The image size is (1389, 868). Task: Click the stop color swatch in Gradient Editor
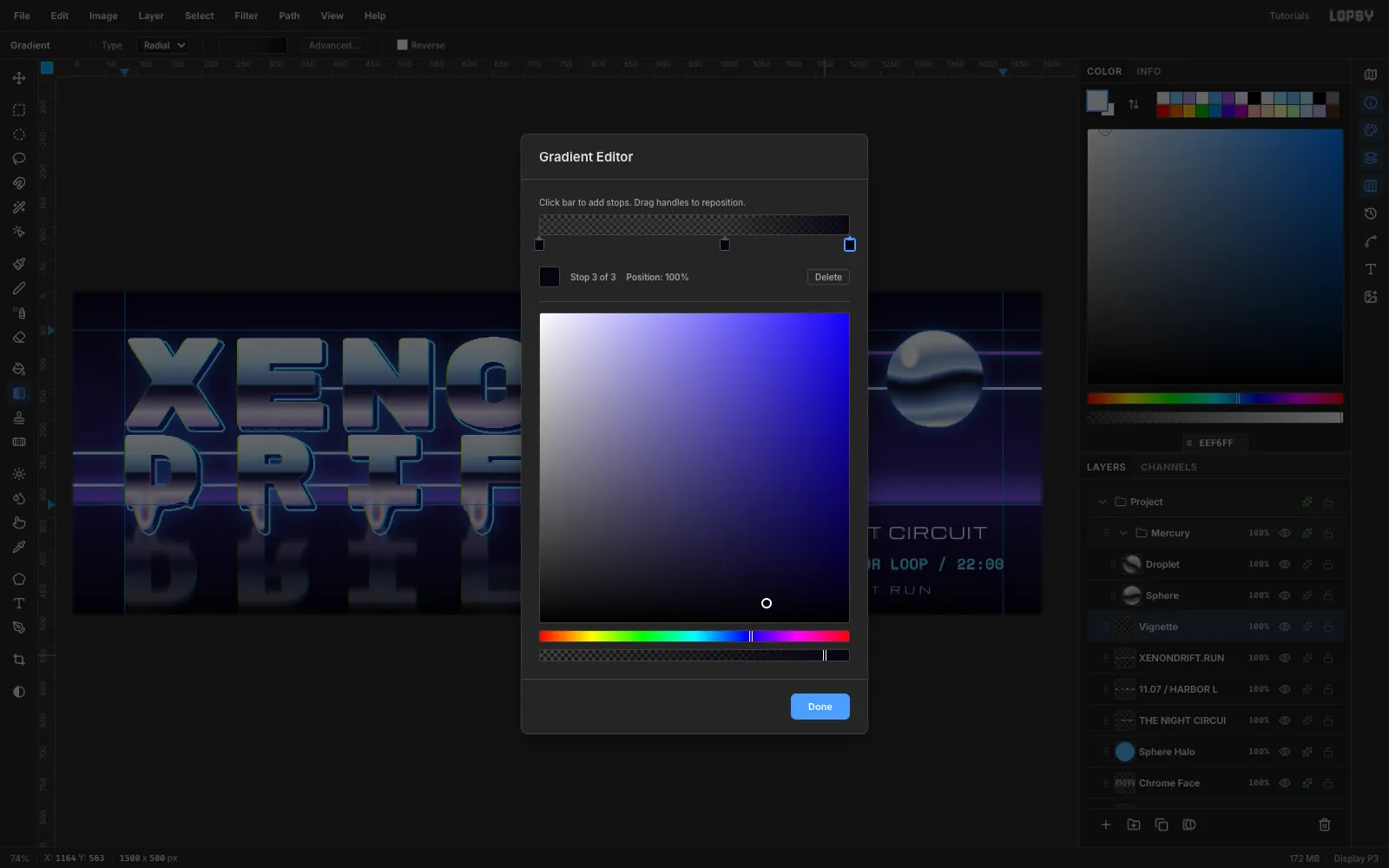click(550, 277)
